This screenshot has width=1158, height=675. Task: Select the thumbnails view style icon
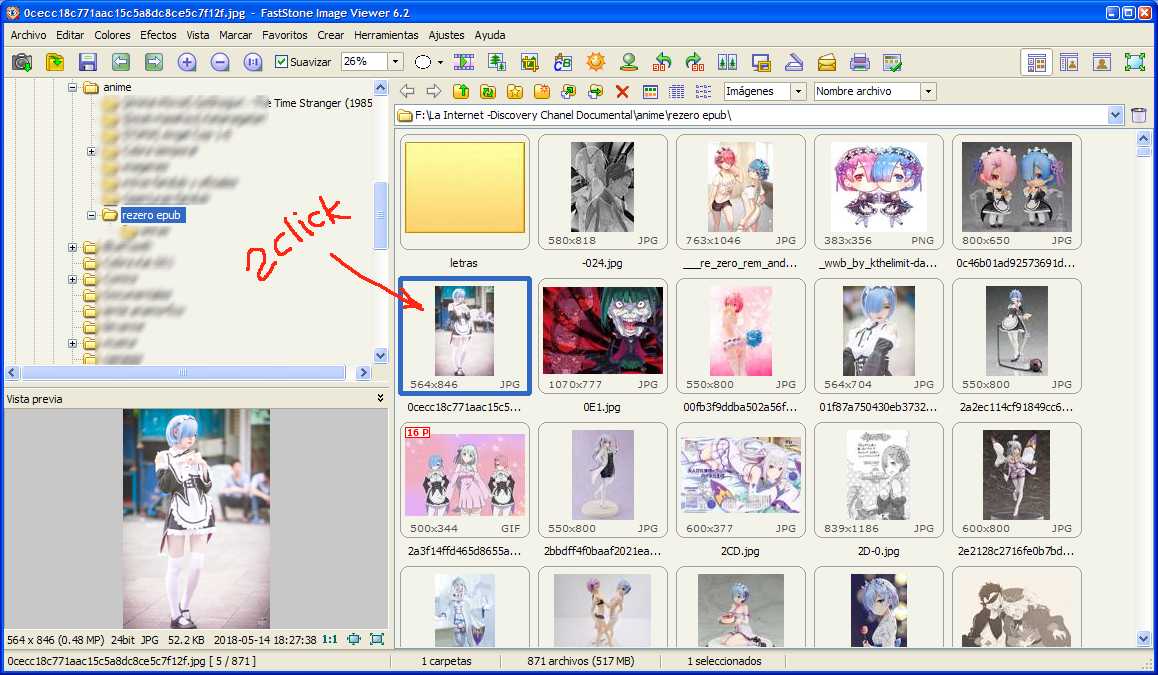point(650,92)
